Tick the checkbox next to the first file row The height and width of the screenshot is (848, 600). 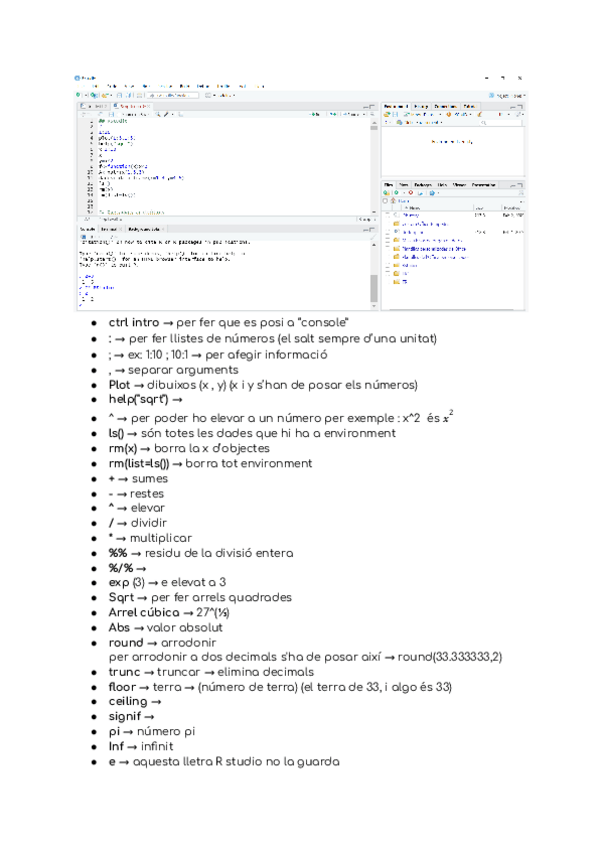tap(388, 215)
